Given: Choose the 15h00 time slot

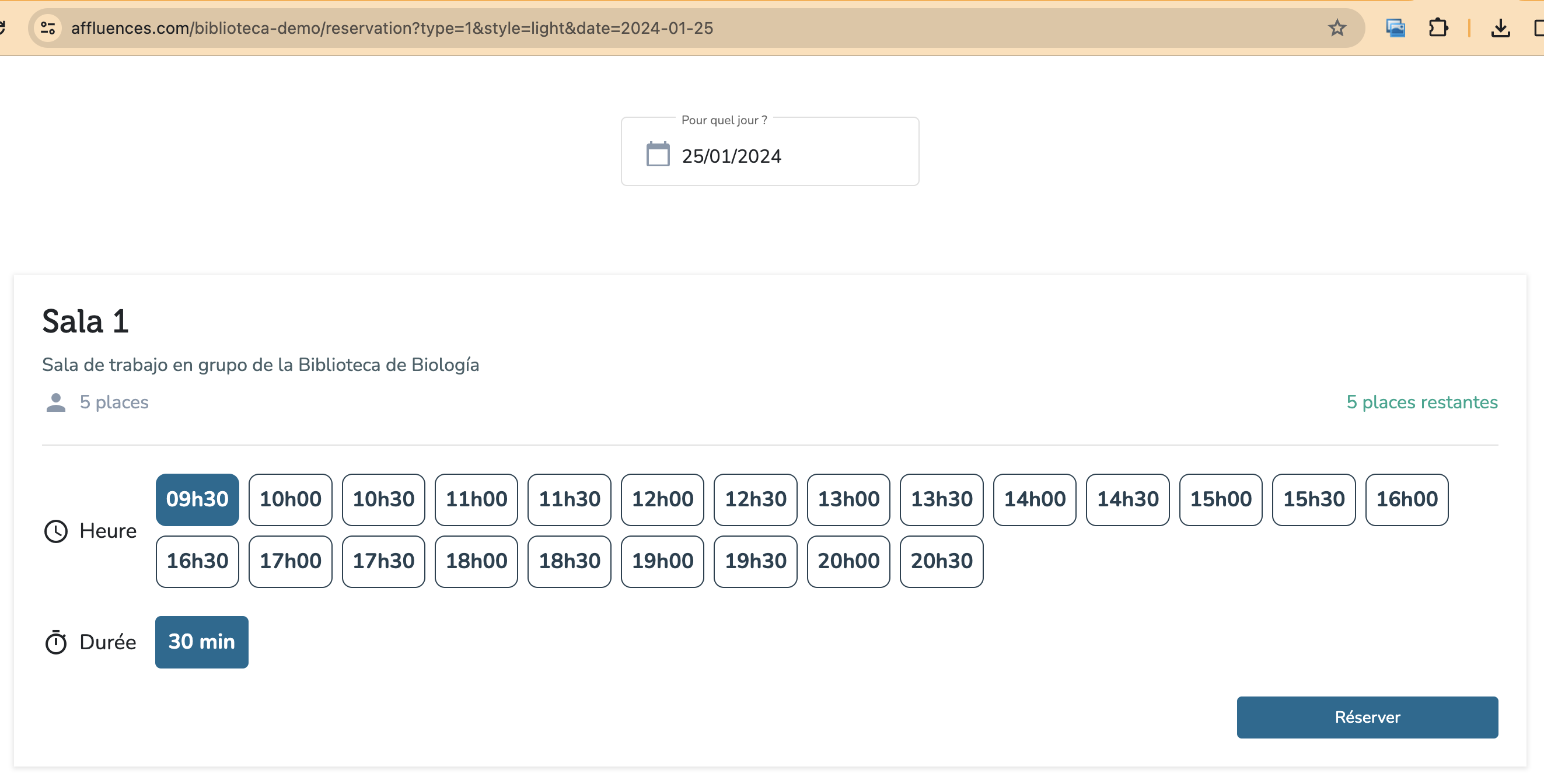Looking at the screenshot, I should [x=1221, y=500].
